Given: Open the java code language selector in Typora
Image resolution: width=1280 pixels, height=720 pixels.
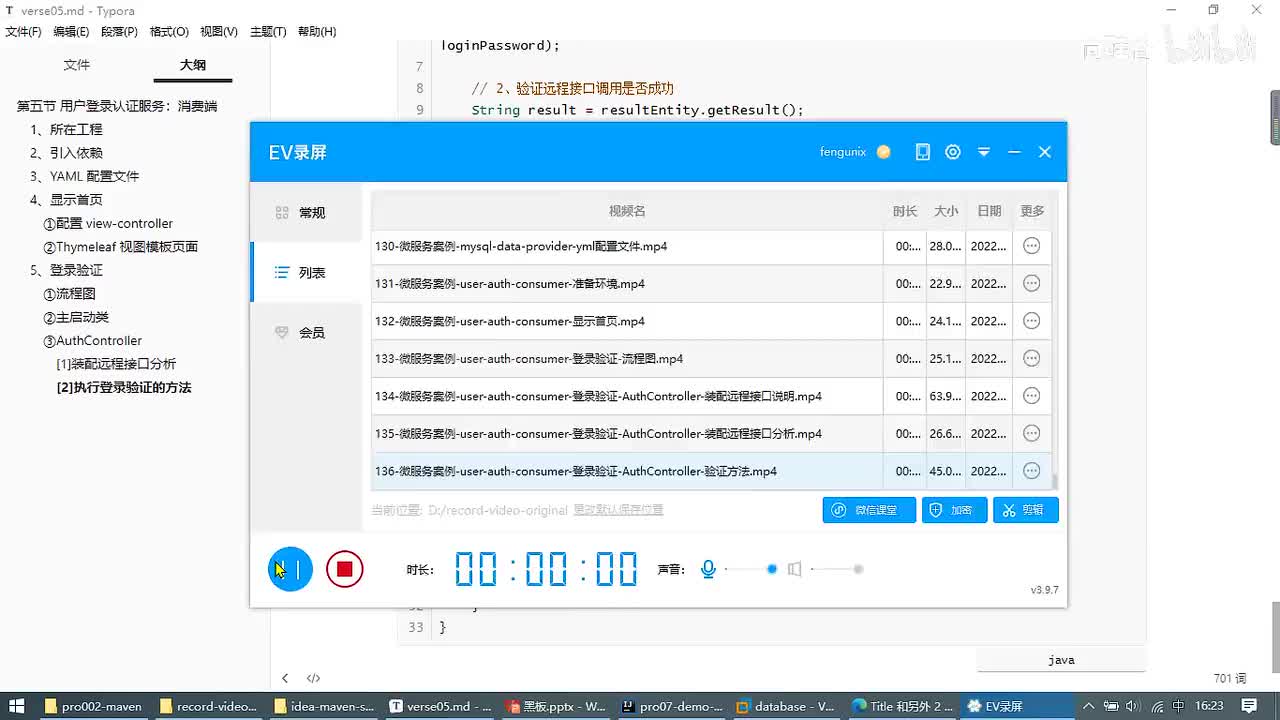Looking at the screenshot, I should (x=1061, y=660).
